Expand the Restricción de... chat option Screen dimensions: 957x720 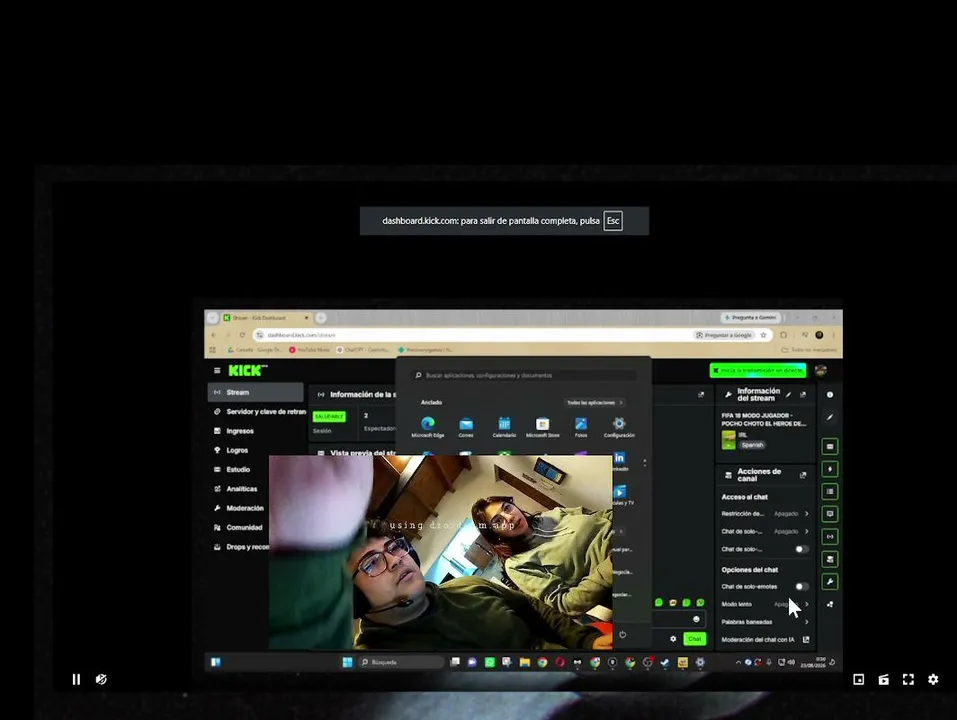(x=765, y=514)
